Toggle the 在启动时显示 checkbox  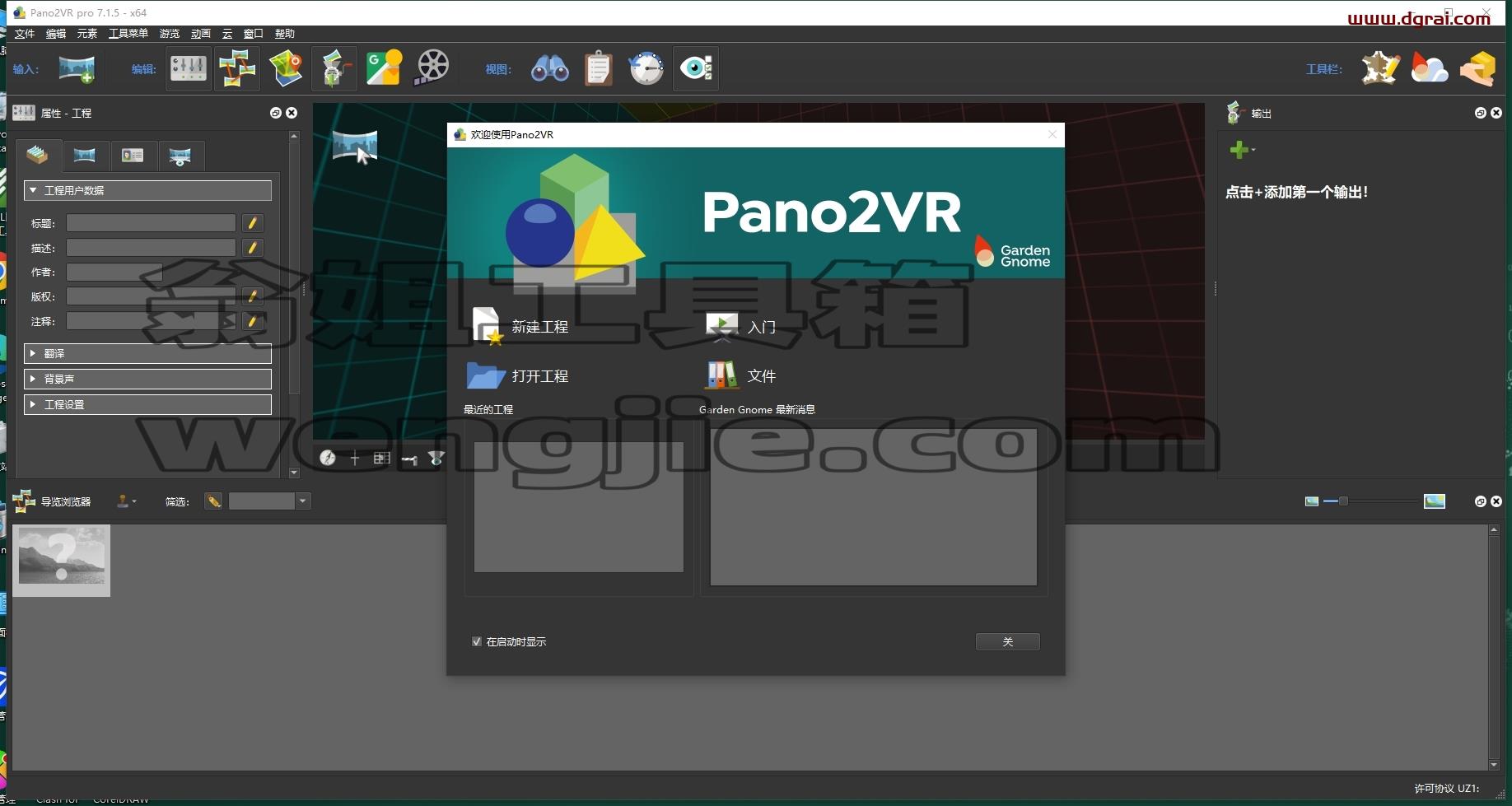(476, 641)
